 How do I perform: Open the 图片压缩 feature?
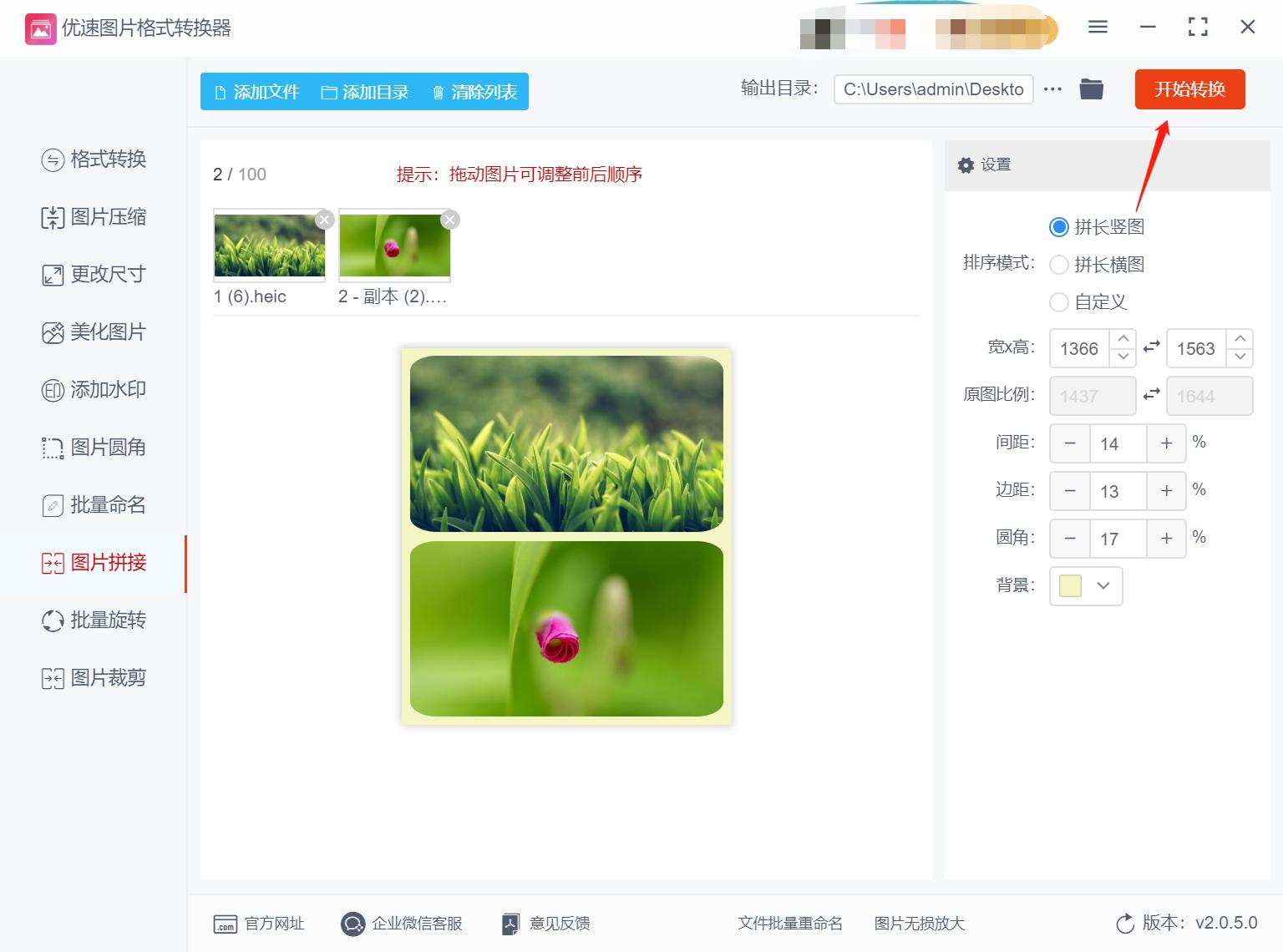coord(93,217)
